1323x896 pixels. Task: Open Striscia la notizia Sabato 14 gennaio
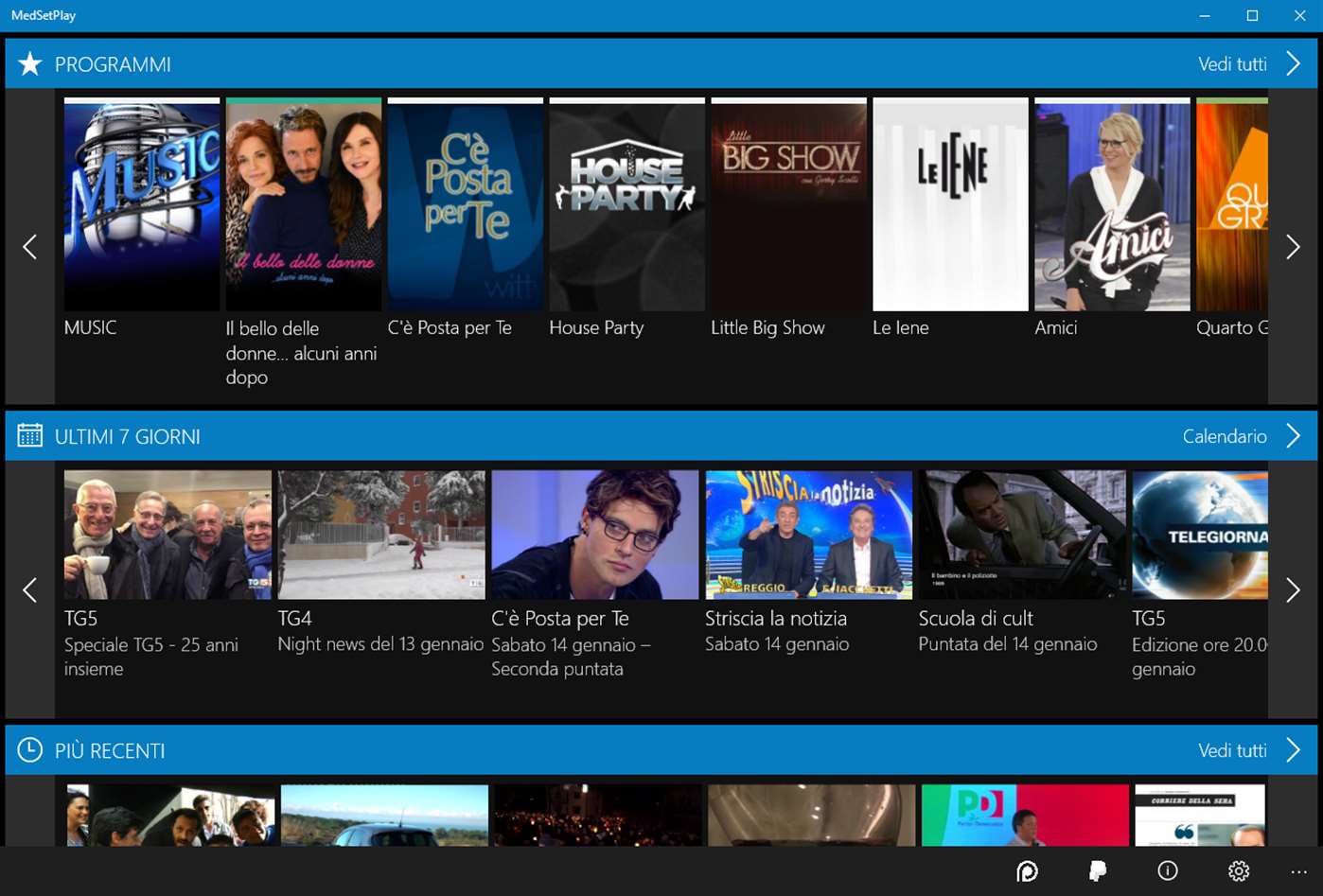(x=809, y=535)
